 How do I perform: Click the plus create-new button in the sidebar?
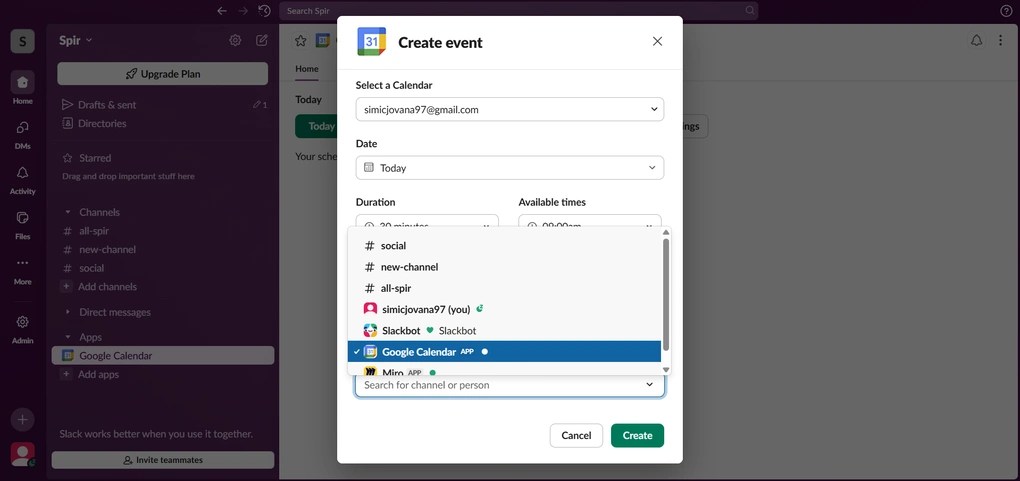pos(22,420)
